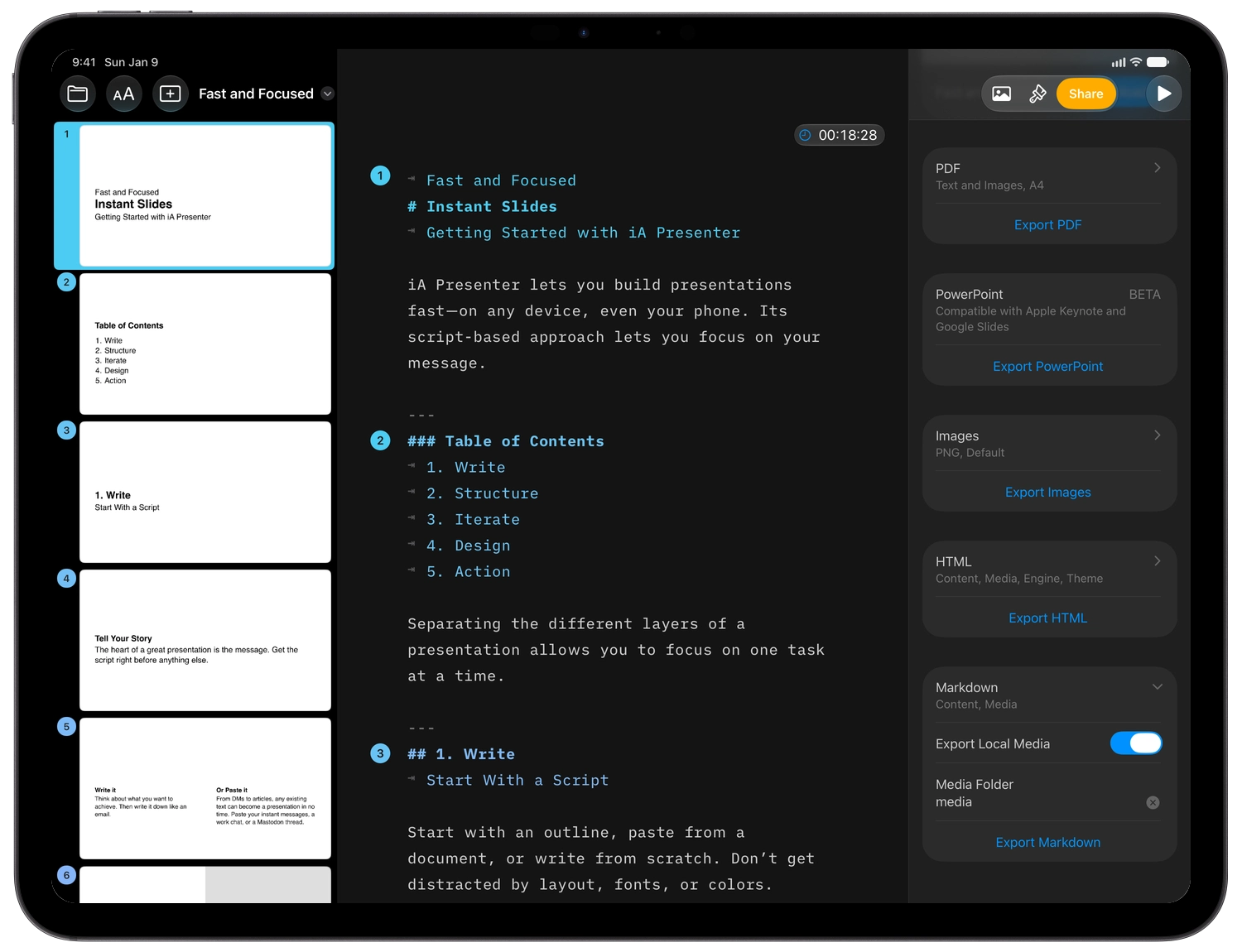Open the 'Write it' slide thumbnail
Image resolution: width=1242 pixels, height=952 pixels.
click(205, 788)
